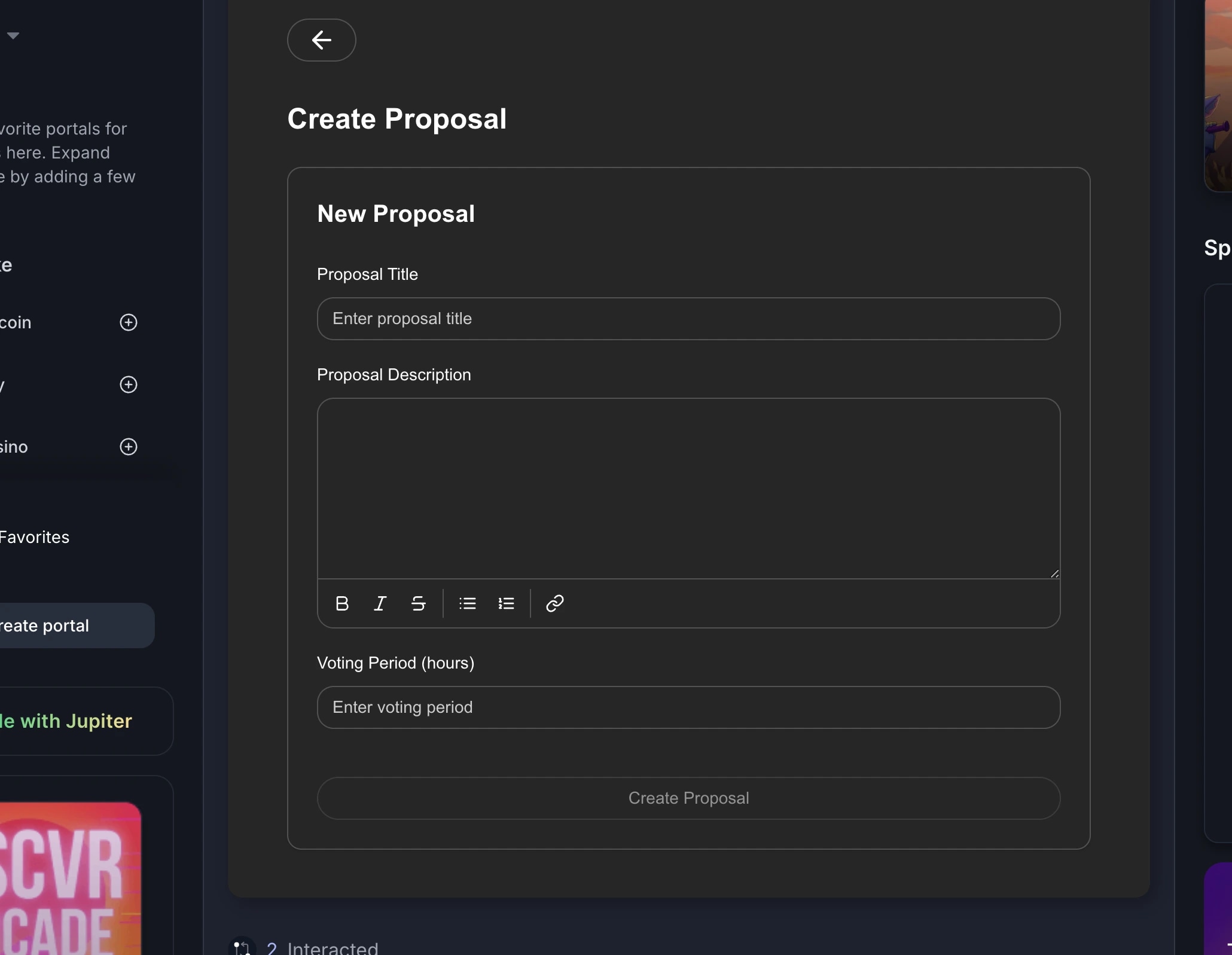
Task: Click the back arrow navigation icon
Action: click(321, 40)
